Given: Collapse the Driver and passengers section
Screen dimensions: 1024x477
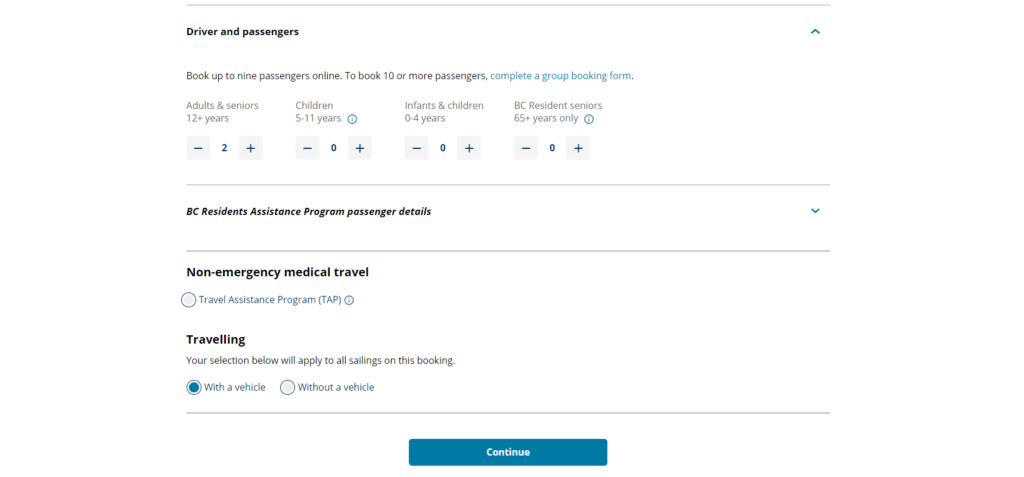Looking at the screenshot, I should 815,32.
